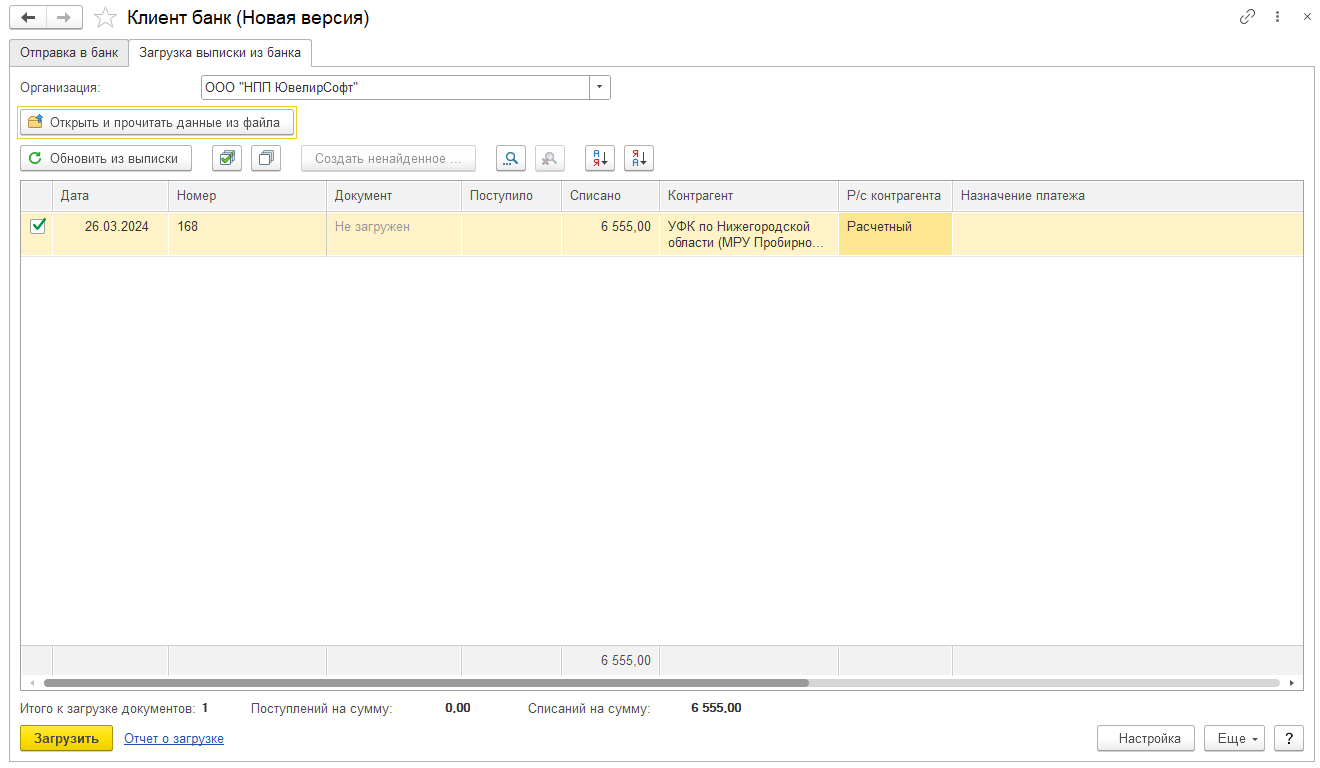Click the scrollbar right arrow
Screen dimensions: 1320x768
point(1291,683)
